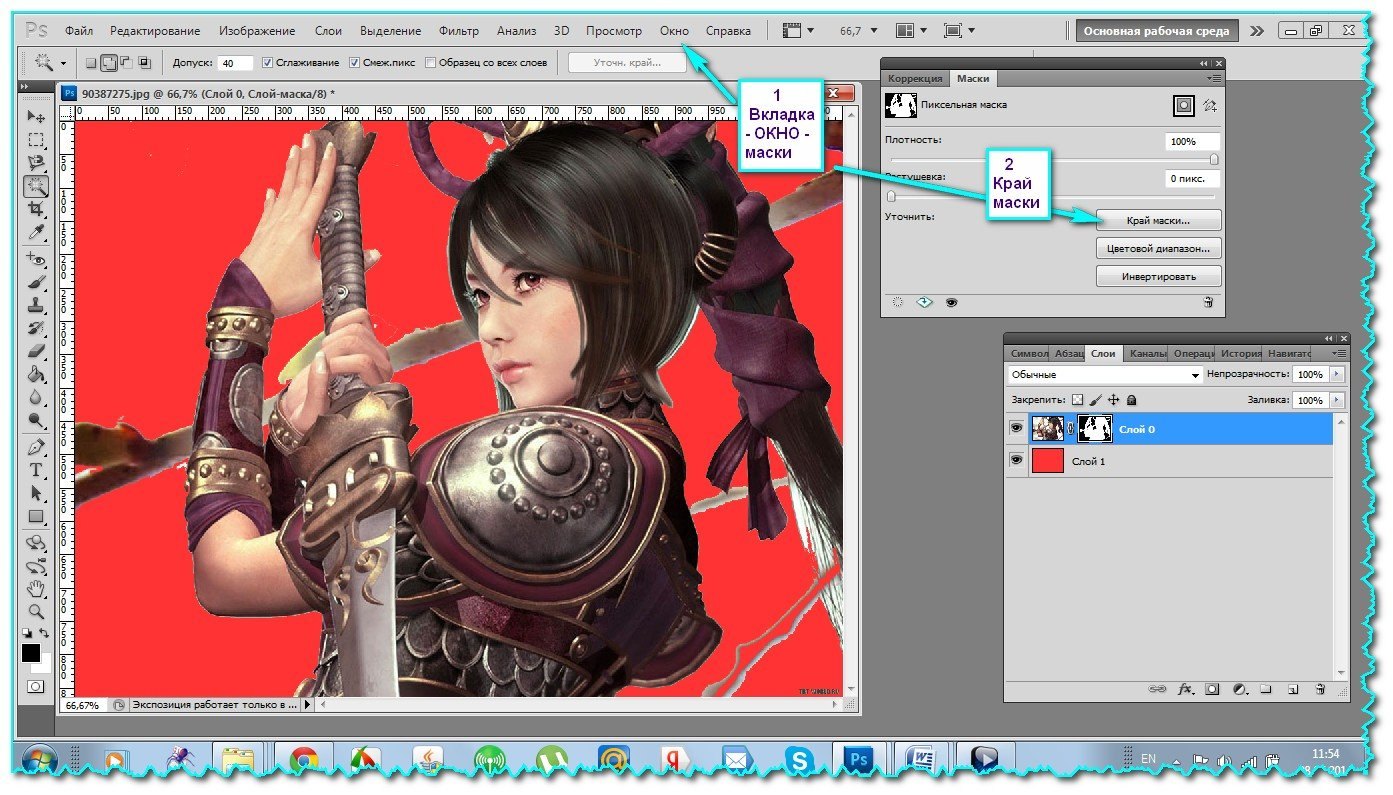Click the Цветовой диапазон button
This screenshot has width=1393, height=795.
point(1159,247)
